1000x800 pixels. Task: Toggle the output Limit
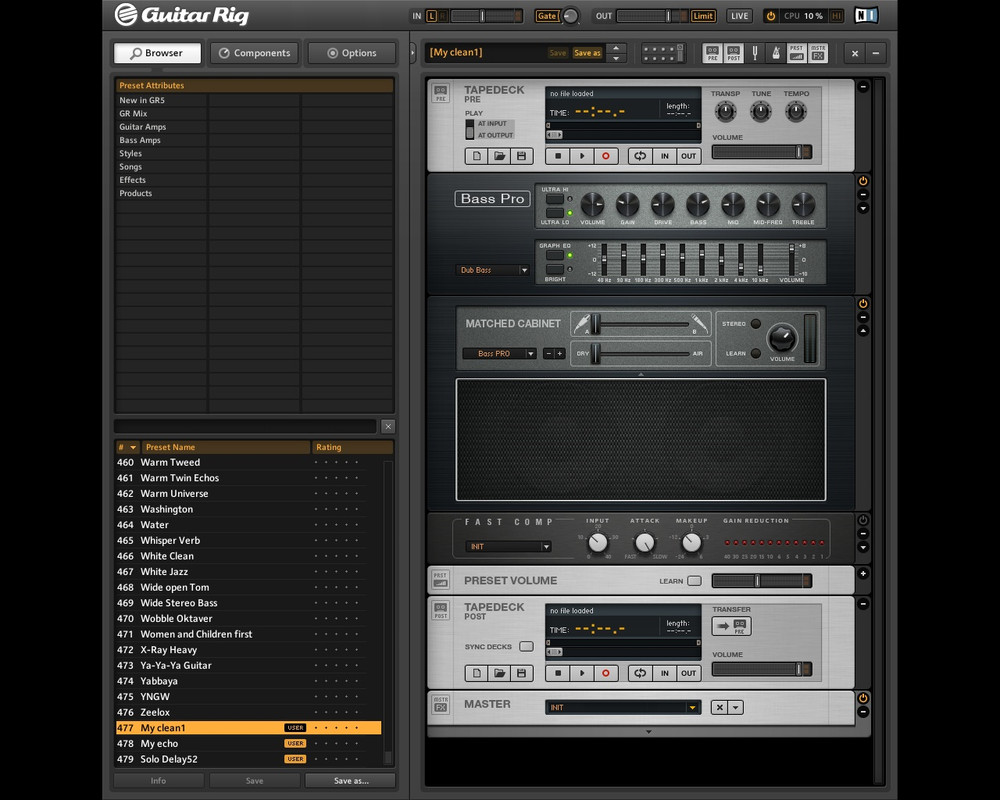point(703,16)
